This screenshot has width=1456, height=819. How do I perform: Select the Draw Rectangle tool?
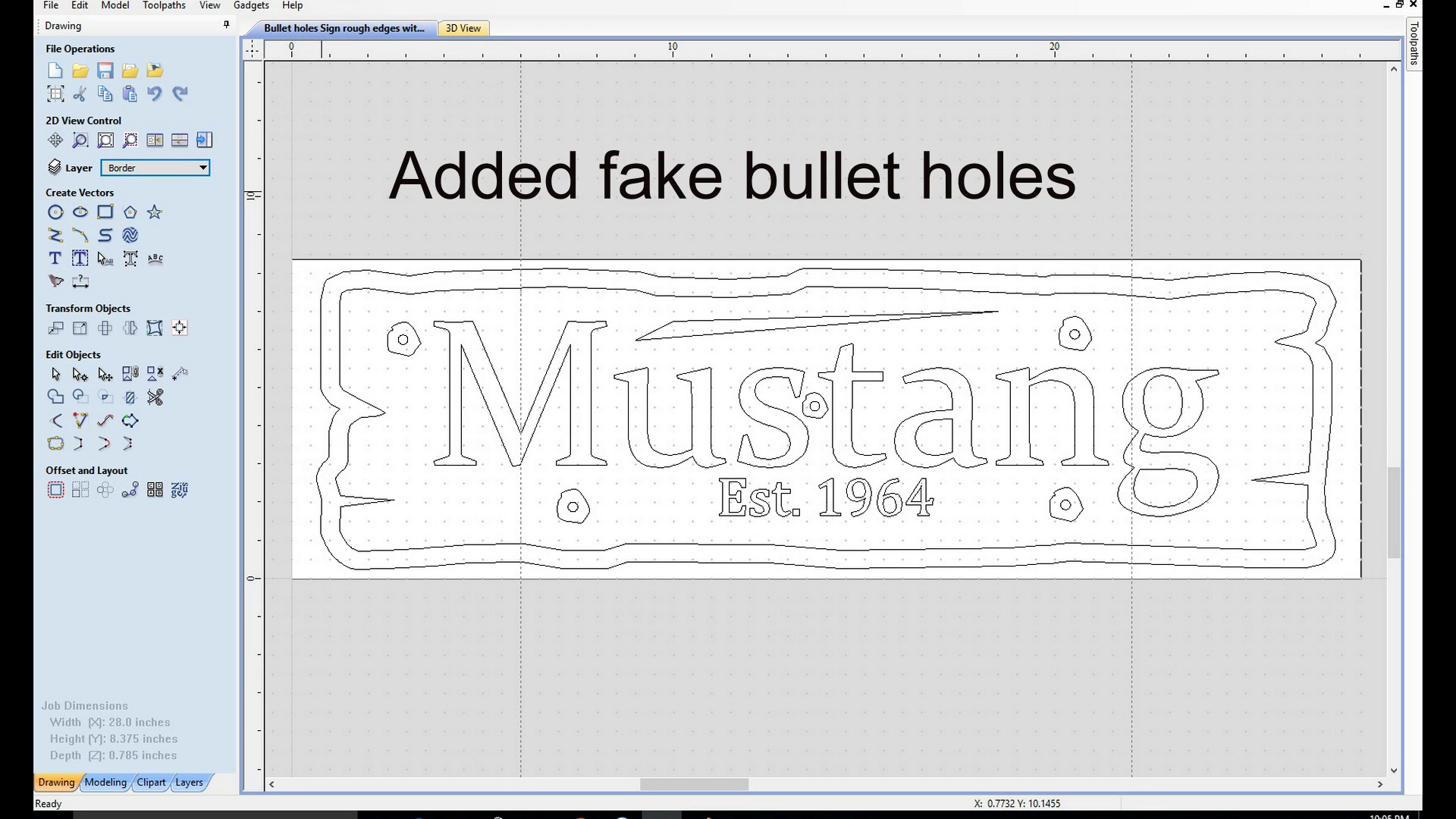[x=105, y=212]
